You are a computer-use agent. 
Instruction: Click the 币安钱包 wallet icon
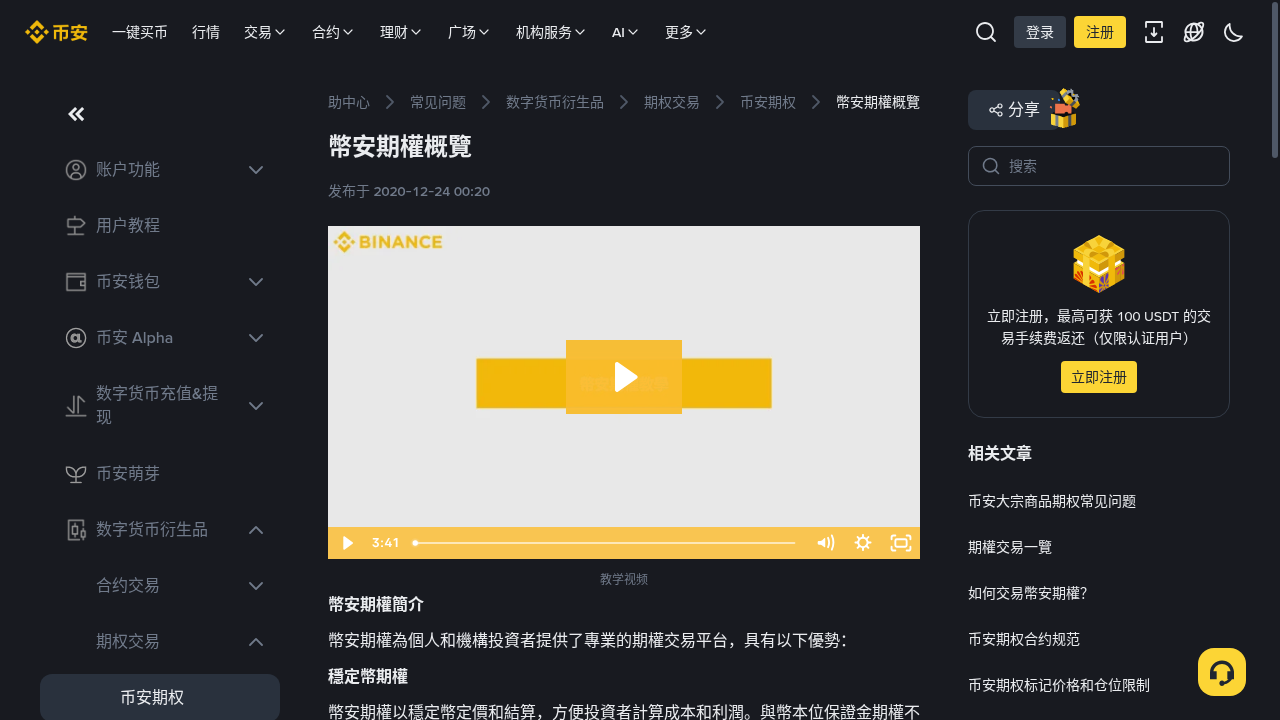pyautogui.click(x=76, y=282)
